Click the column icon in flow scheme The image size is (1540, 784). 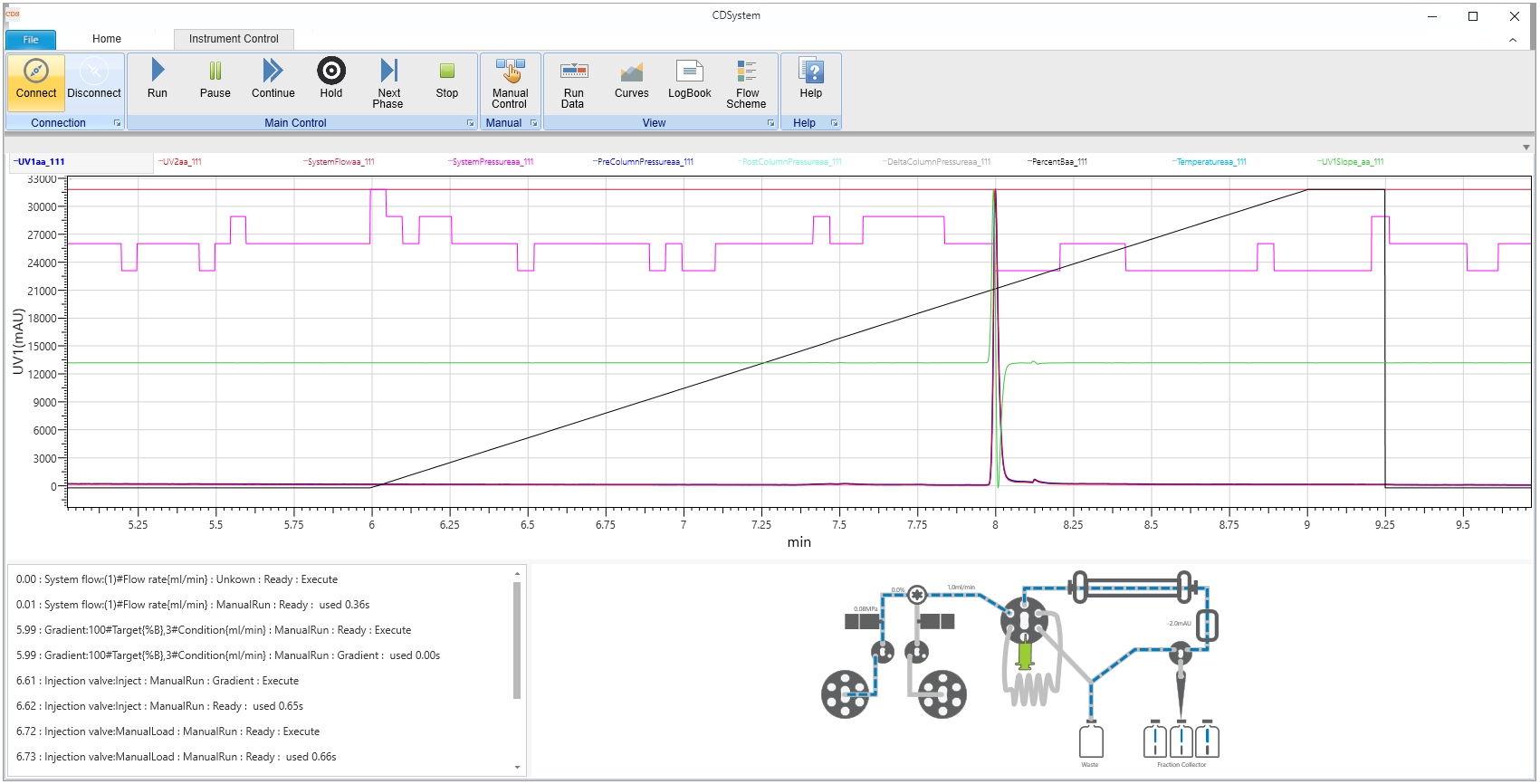(x=1133, y=587)
